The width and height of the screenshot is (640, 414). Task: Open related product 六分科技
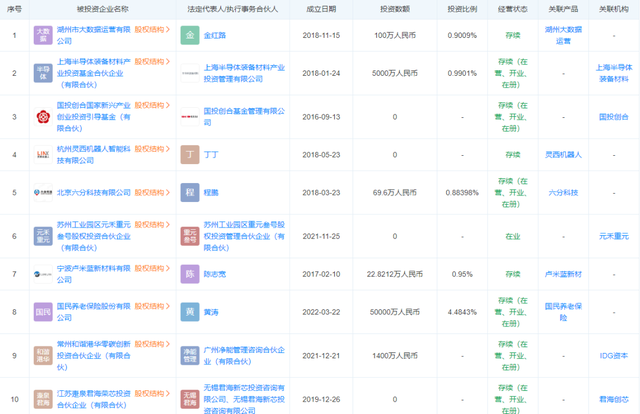click(563, 193)
